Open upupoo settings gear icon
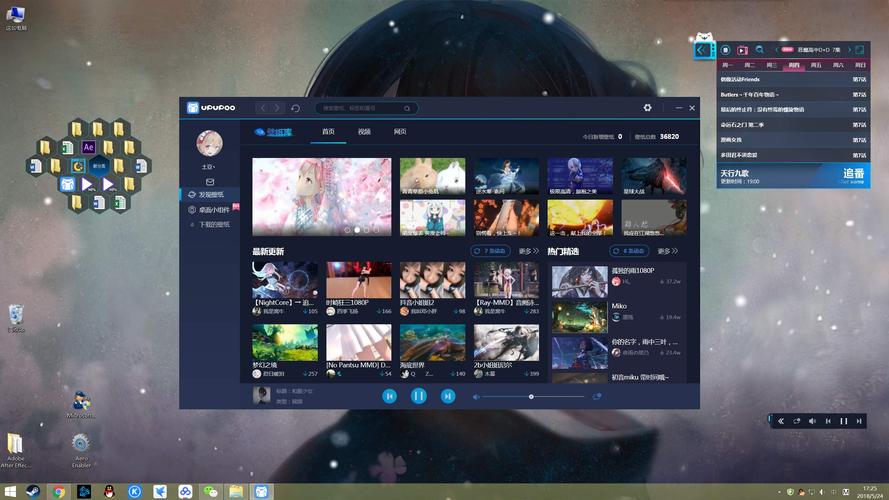 [647, 108]
